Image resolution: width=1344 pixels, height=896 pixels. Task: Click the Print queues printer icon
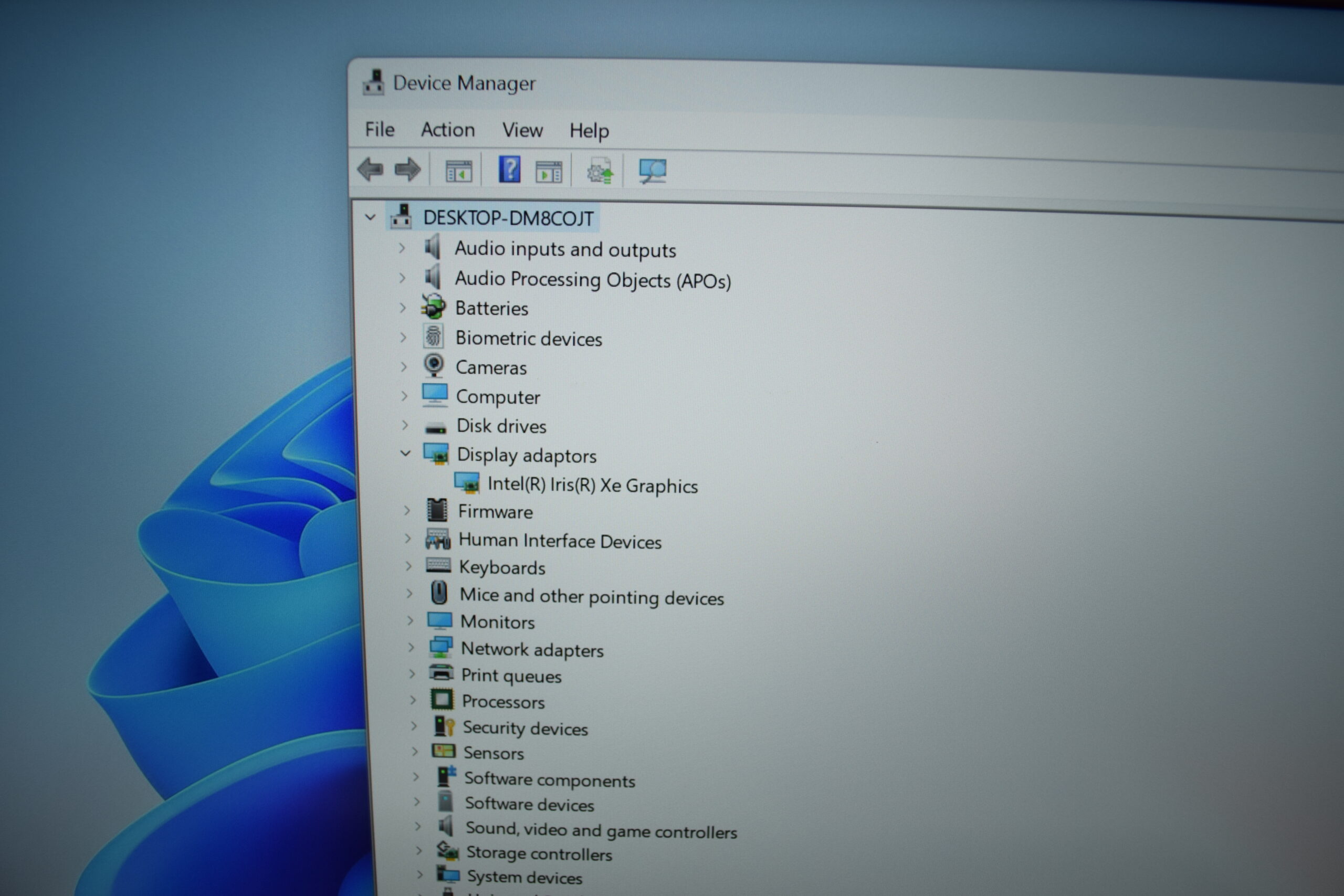[441, 673]
